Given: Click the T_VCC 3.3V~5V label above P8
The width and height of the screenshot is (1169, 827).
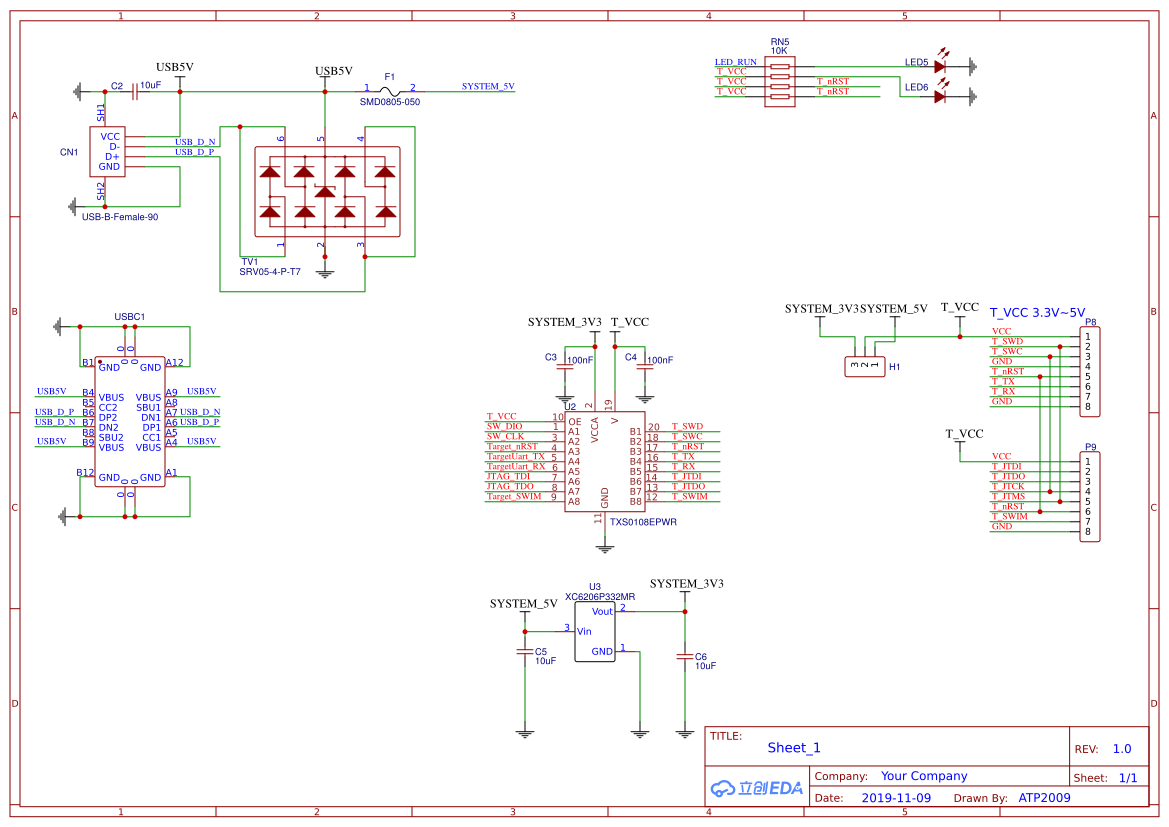Looking at the screenshot, I should 1038,309.
